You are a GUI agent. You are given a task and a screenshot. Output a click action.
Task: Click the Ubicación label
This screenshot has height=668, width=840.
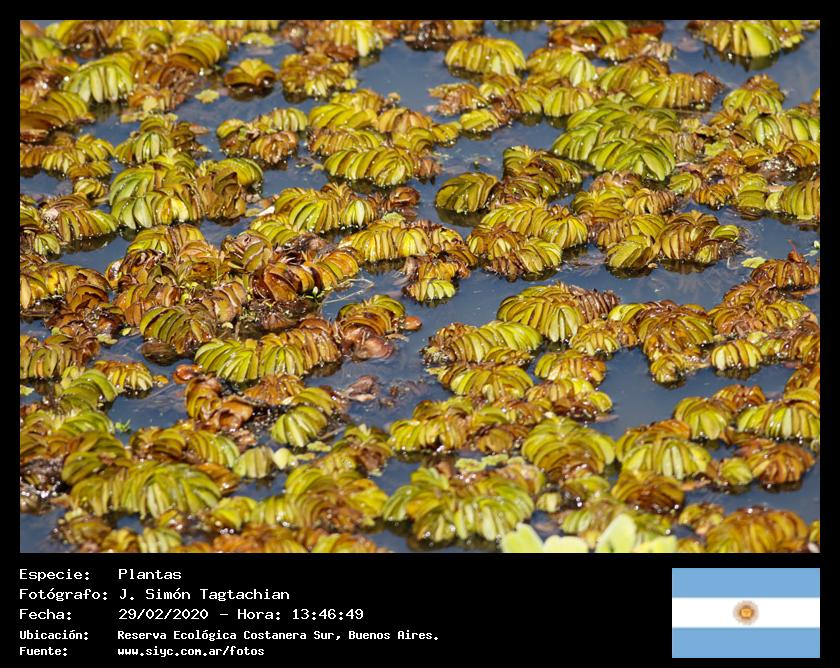click(x=54, y=635)
